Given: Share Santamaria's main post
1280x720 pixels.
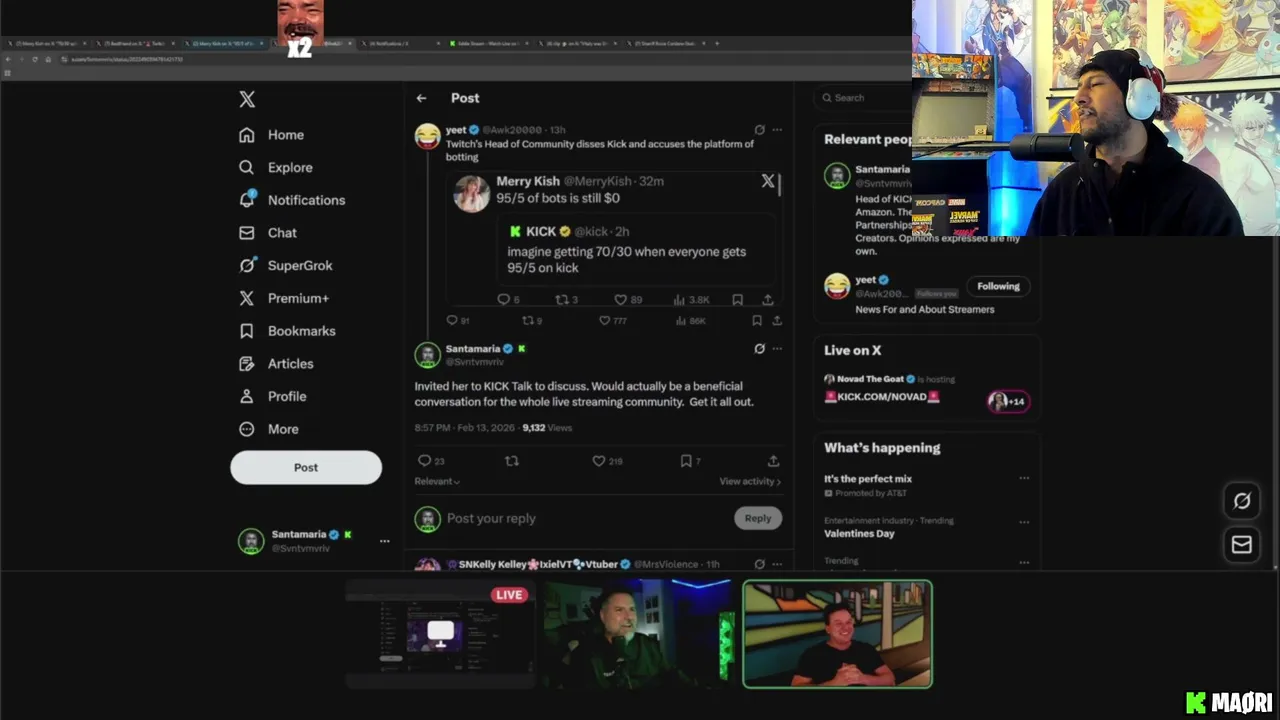Looking at the screenshot, I should click(773, 461).
